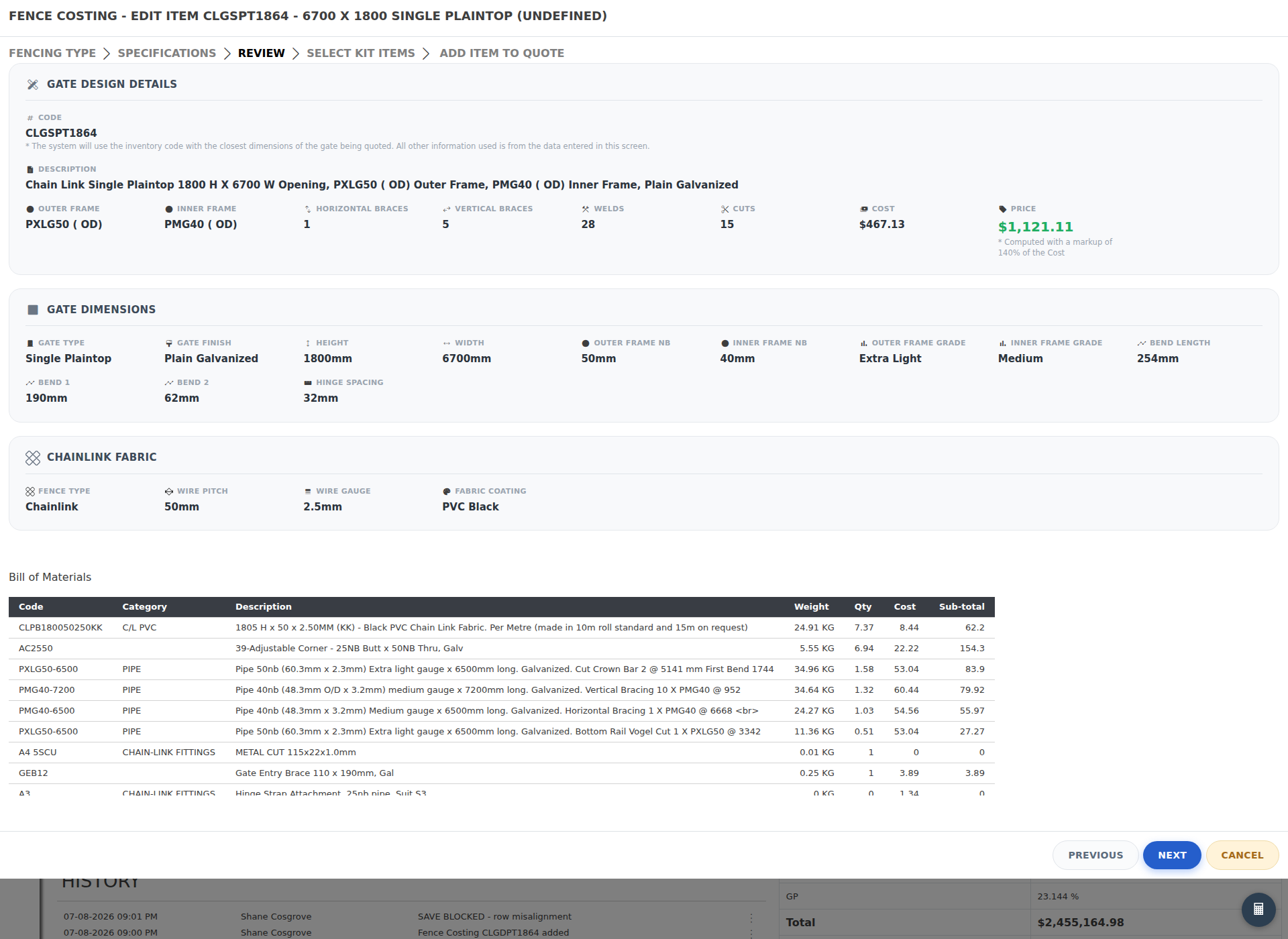Click the Next button
The width and height of the screenshot is (1288, 939).
(1172, 855)
